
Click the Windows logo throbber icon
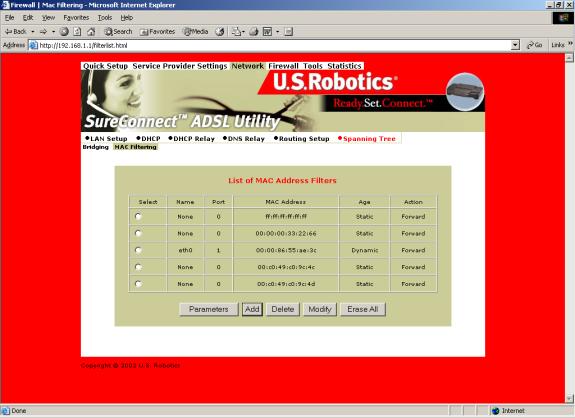pos(563,18)
